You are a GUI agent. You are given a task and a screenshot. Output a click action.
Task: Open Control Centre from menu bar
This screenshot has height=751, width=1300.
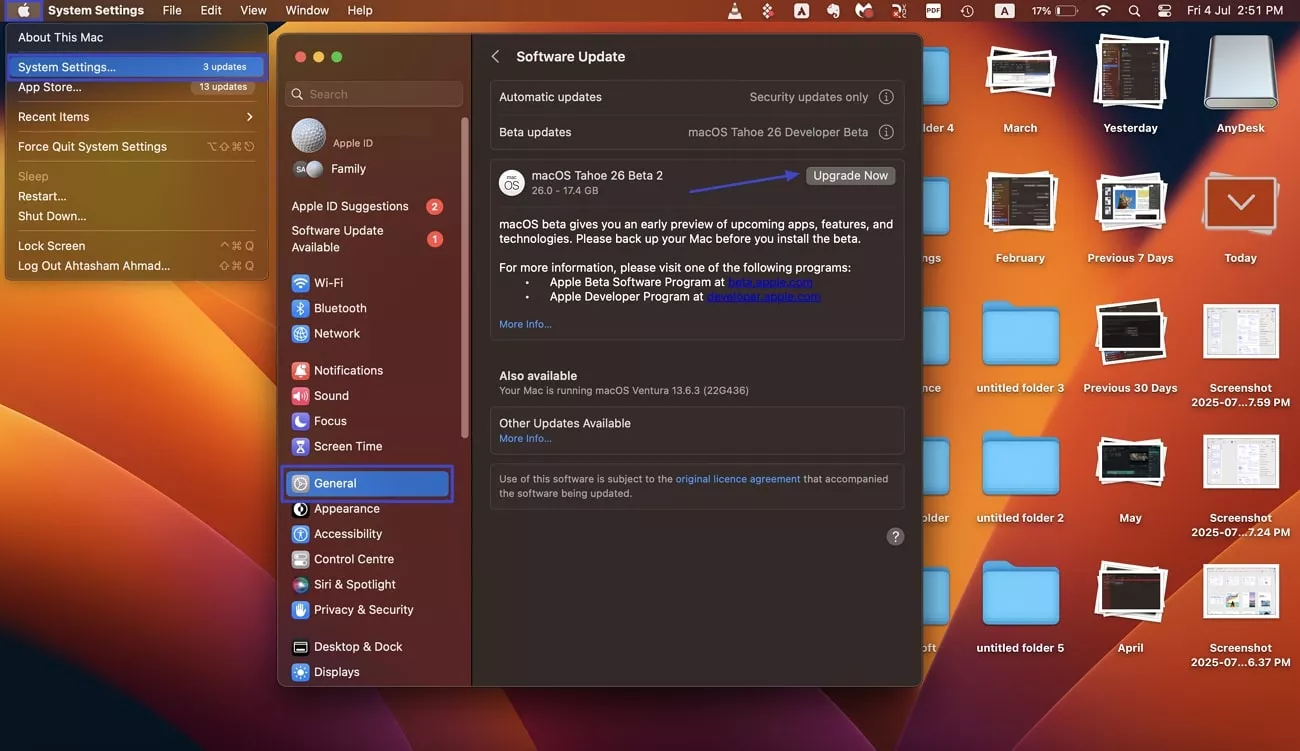pyautogui.click(x=1163, y=11)
